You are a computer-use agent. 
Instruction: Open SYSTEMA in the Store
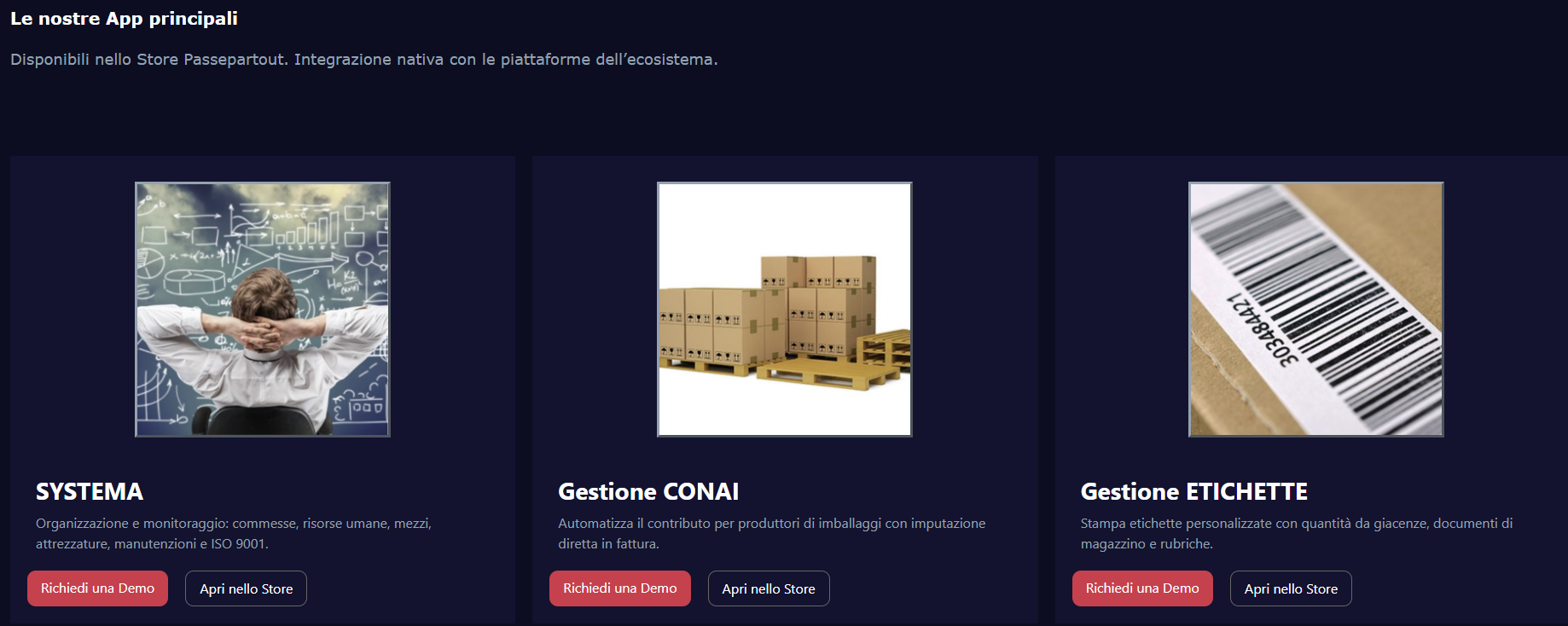click(246, 588)
